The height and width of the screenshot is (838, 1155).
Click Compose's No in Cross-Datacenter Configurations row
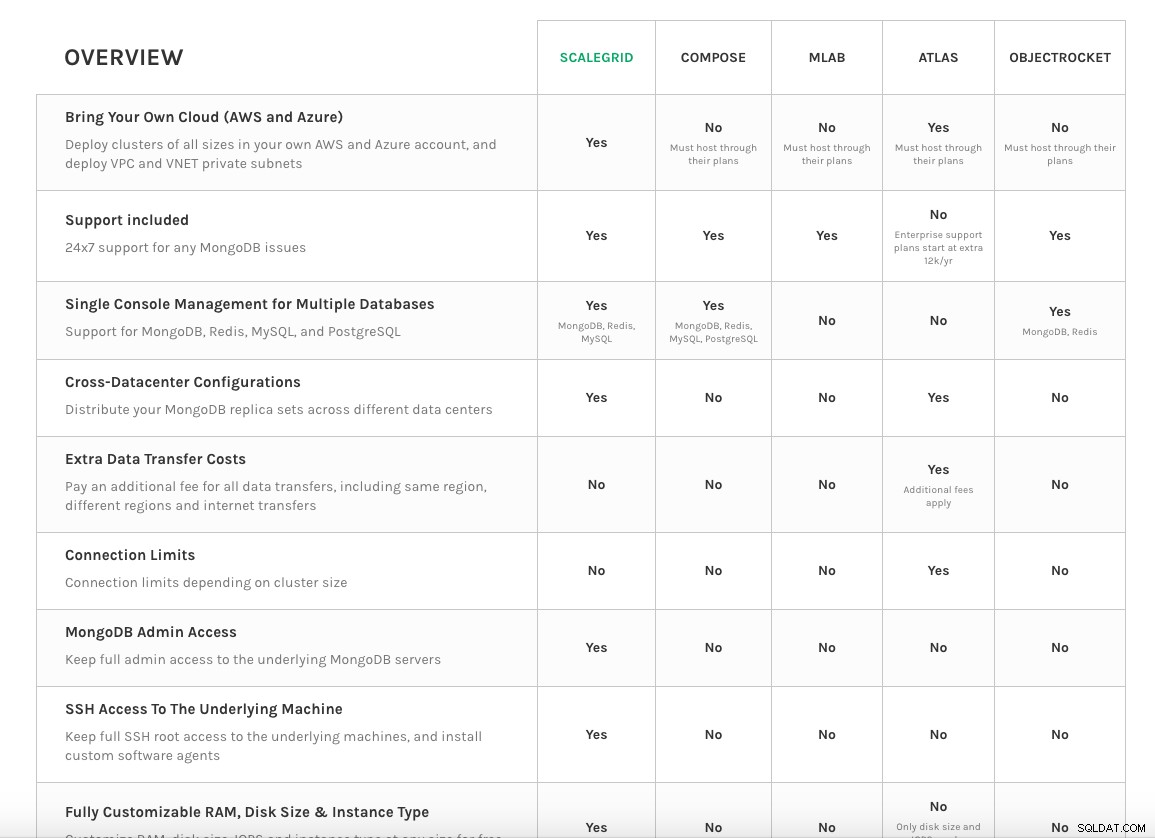click(x=713, y=398)
